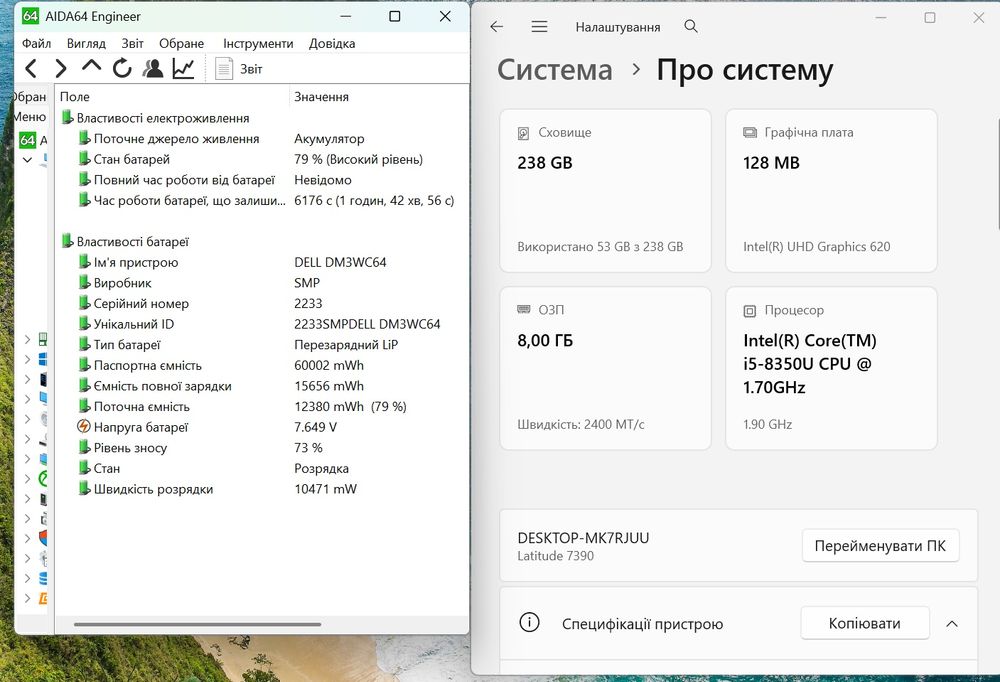
Task: Click the ОЗП memory chip icon
Action: (524, 310)
